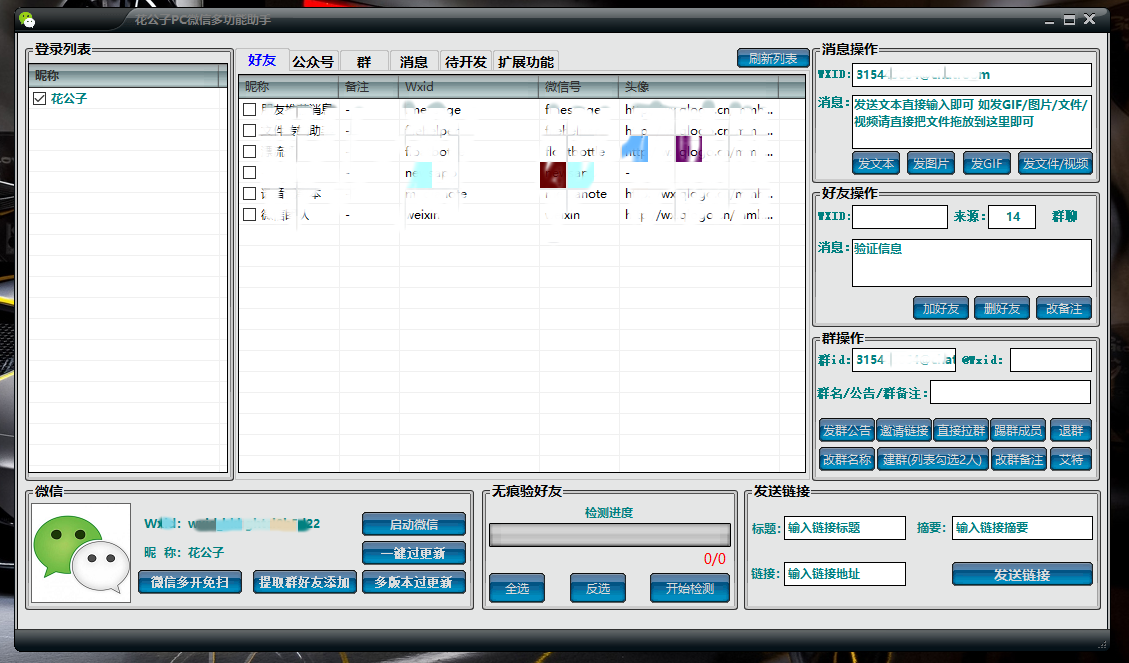Click the 发文件/视频 button
The width and height of the screenshot is (1129, 663).
[x=1056, y=163]
